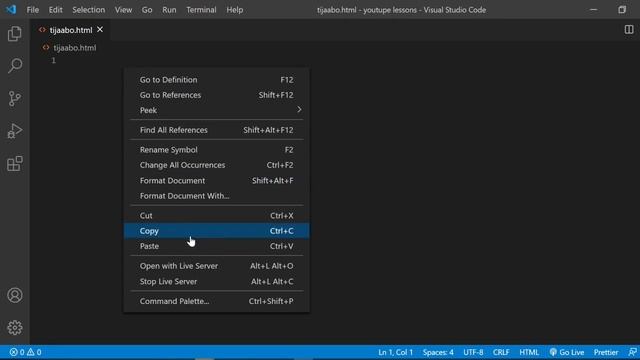
Task: Click Prettier in status bar
Action: coord(606,352)
